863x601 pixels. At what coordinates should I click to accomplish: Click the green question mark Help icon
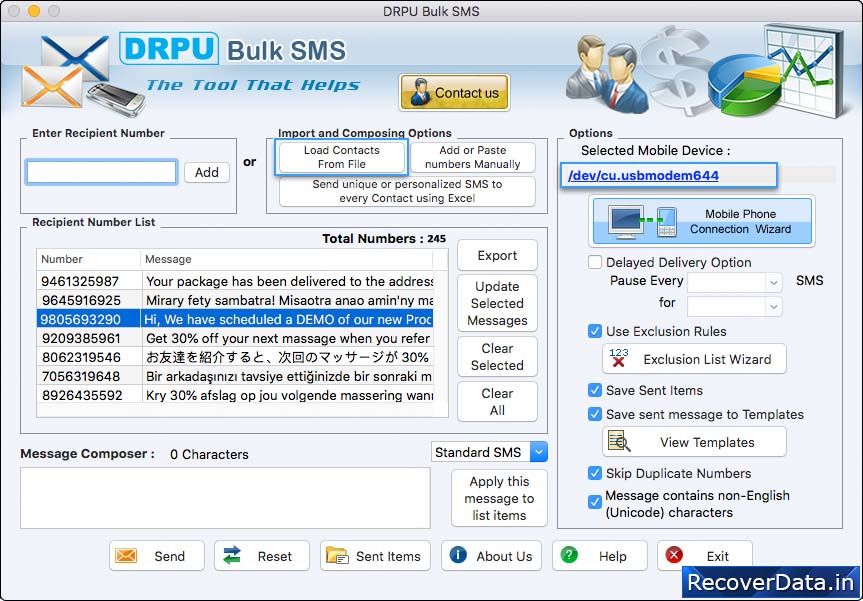coord(569,555)
